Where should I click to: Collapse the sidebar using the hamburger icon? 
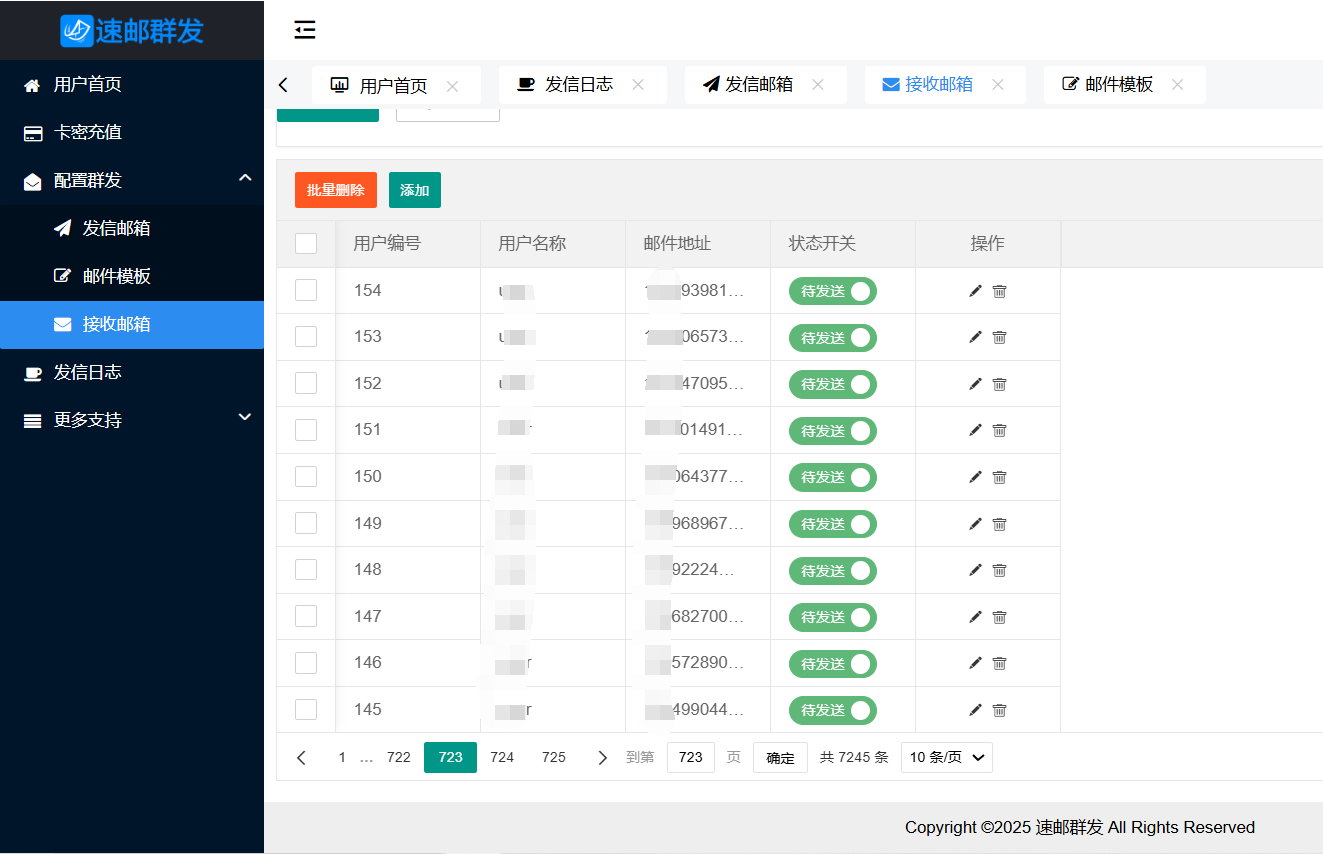click(305, 30)
